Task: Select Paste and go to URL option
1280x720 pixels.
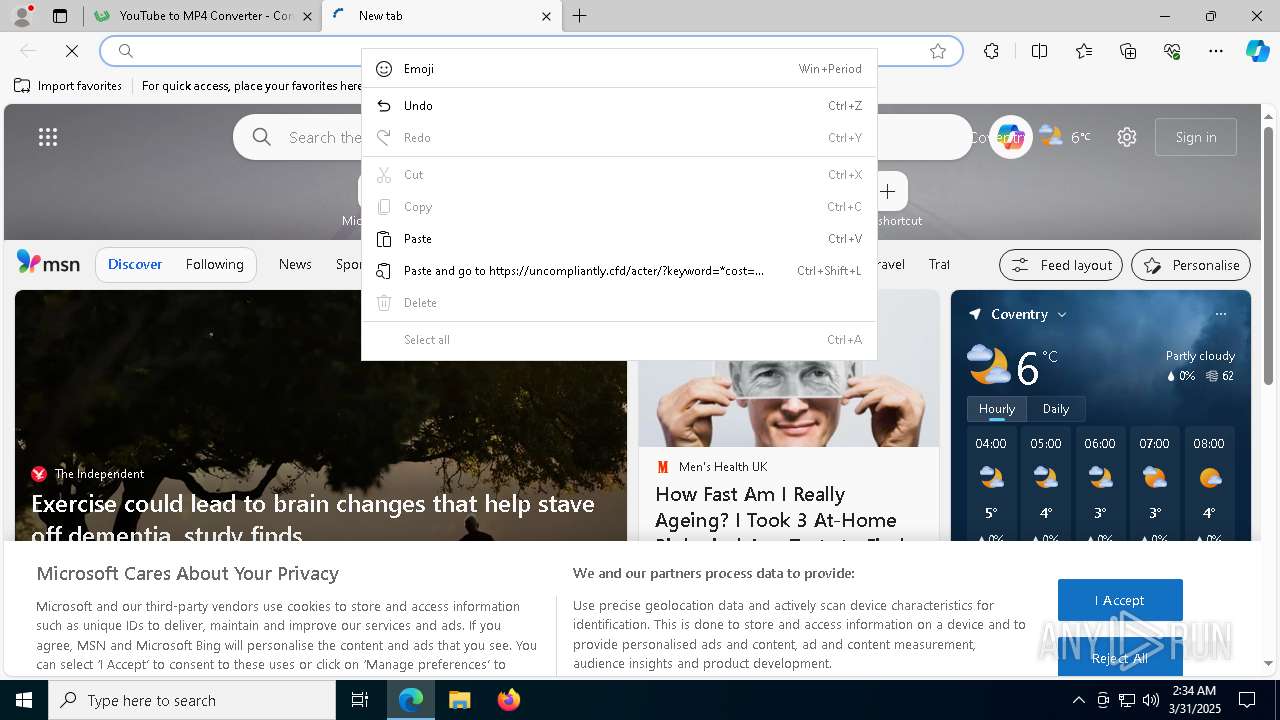Action: tap(619, 271)
